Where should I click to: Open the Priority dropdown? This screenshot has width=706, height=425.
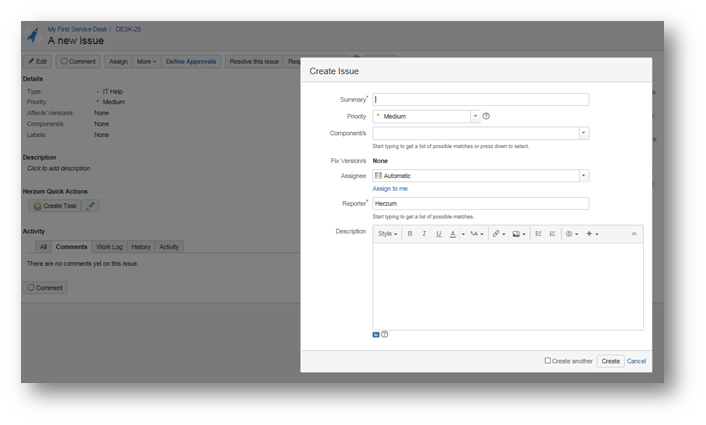tap(475, 116)
